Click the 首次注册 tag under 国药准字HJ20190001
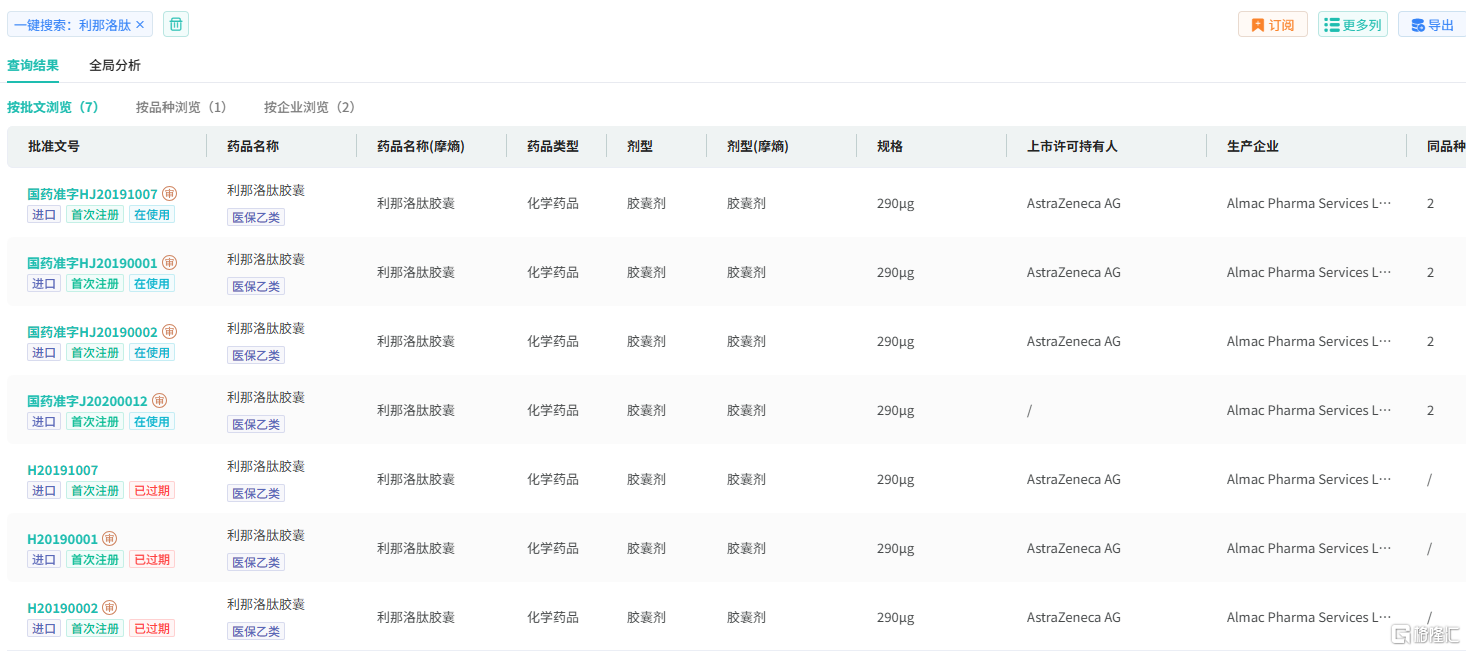This screenshot has width=1466, height=651. pyautogui.click(x=95, y=284)
